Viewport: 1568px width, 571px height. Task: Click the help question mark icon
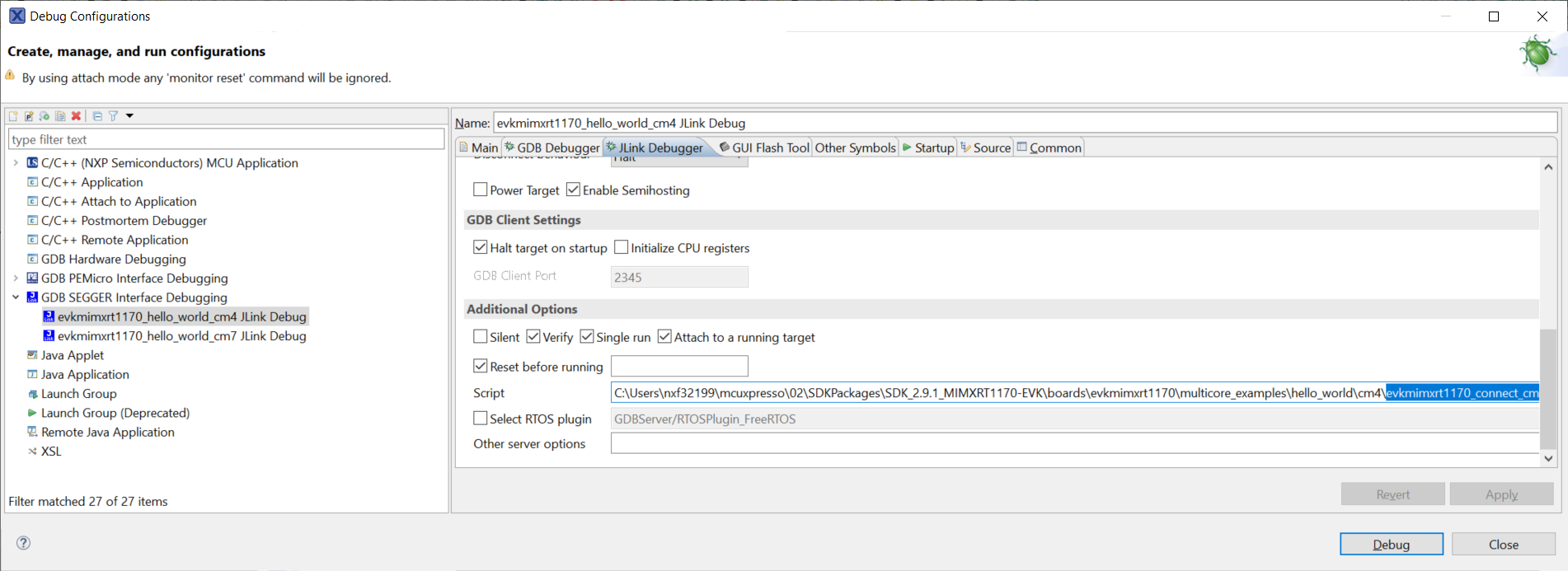(24, 543)
